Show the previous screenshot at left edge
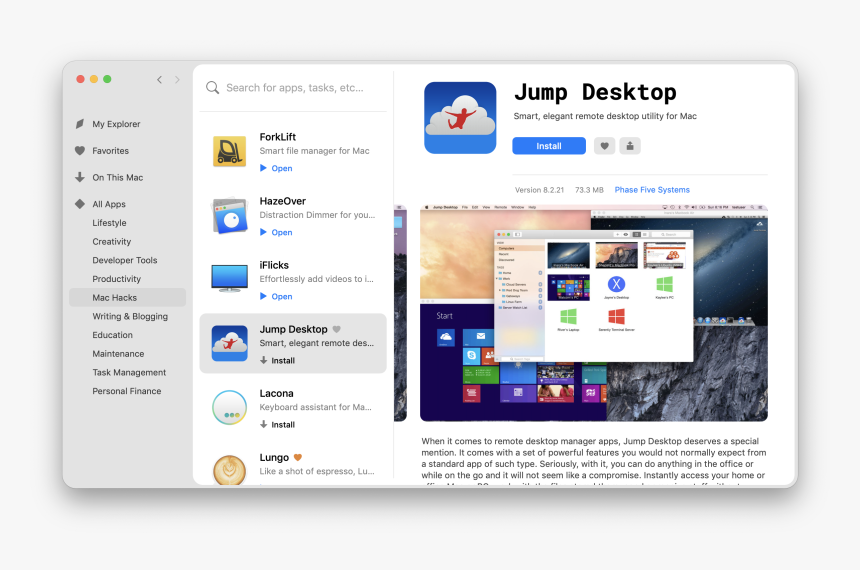 coord(400,313)
